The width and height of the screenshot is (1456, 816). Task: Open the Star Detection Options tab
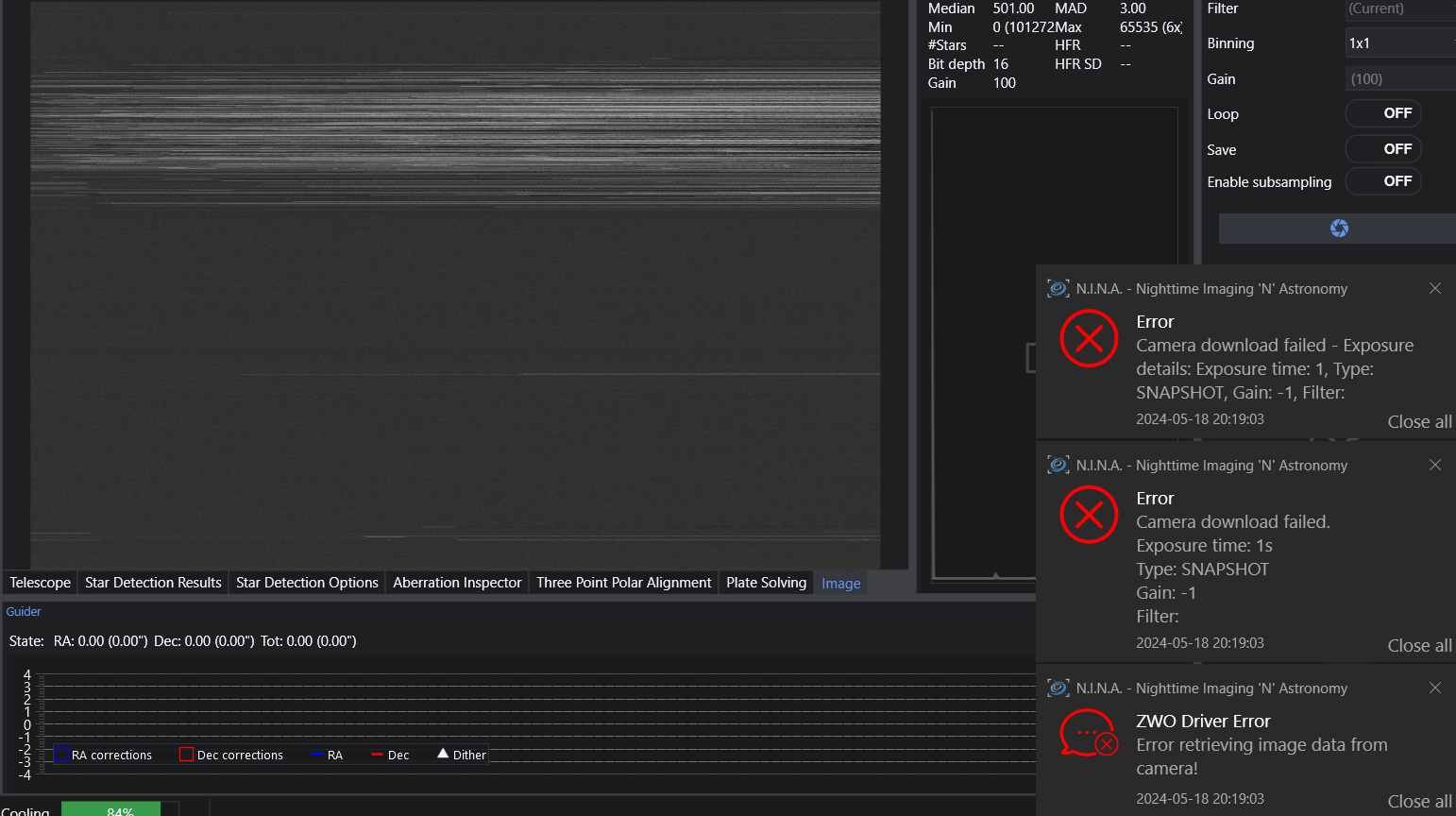coord(307,583)
